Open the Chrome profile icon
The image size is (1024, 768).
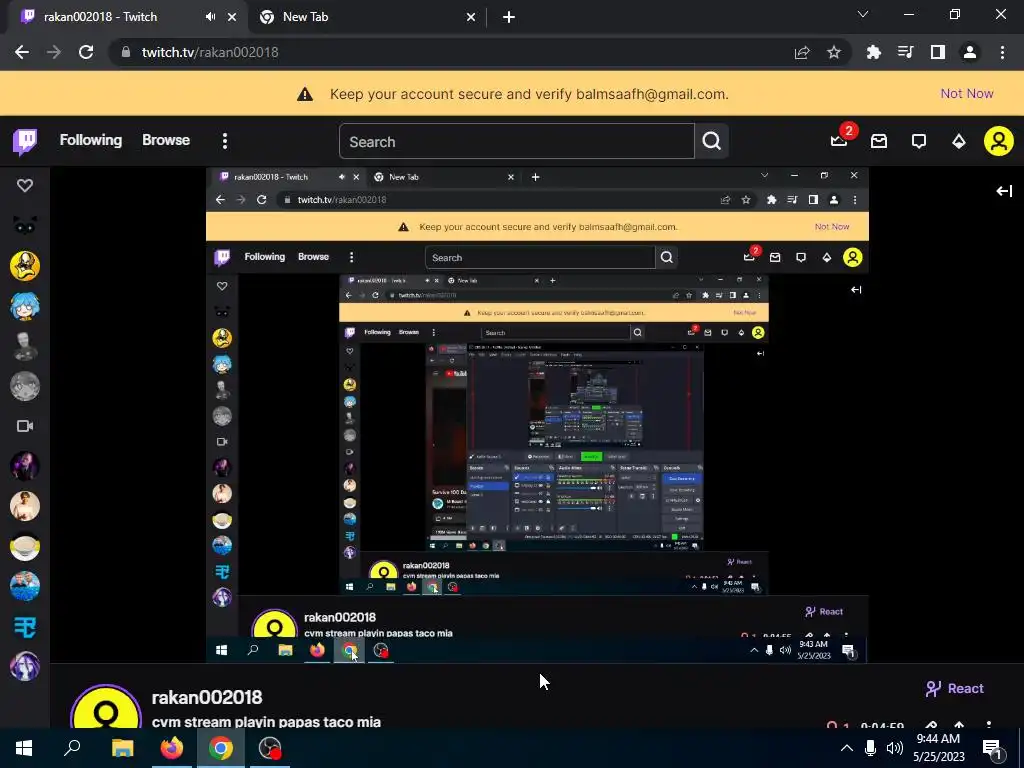tap(970, 52)
